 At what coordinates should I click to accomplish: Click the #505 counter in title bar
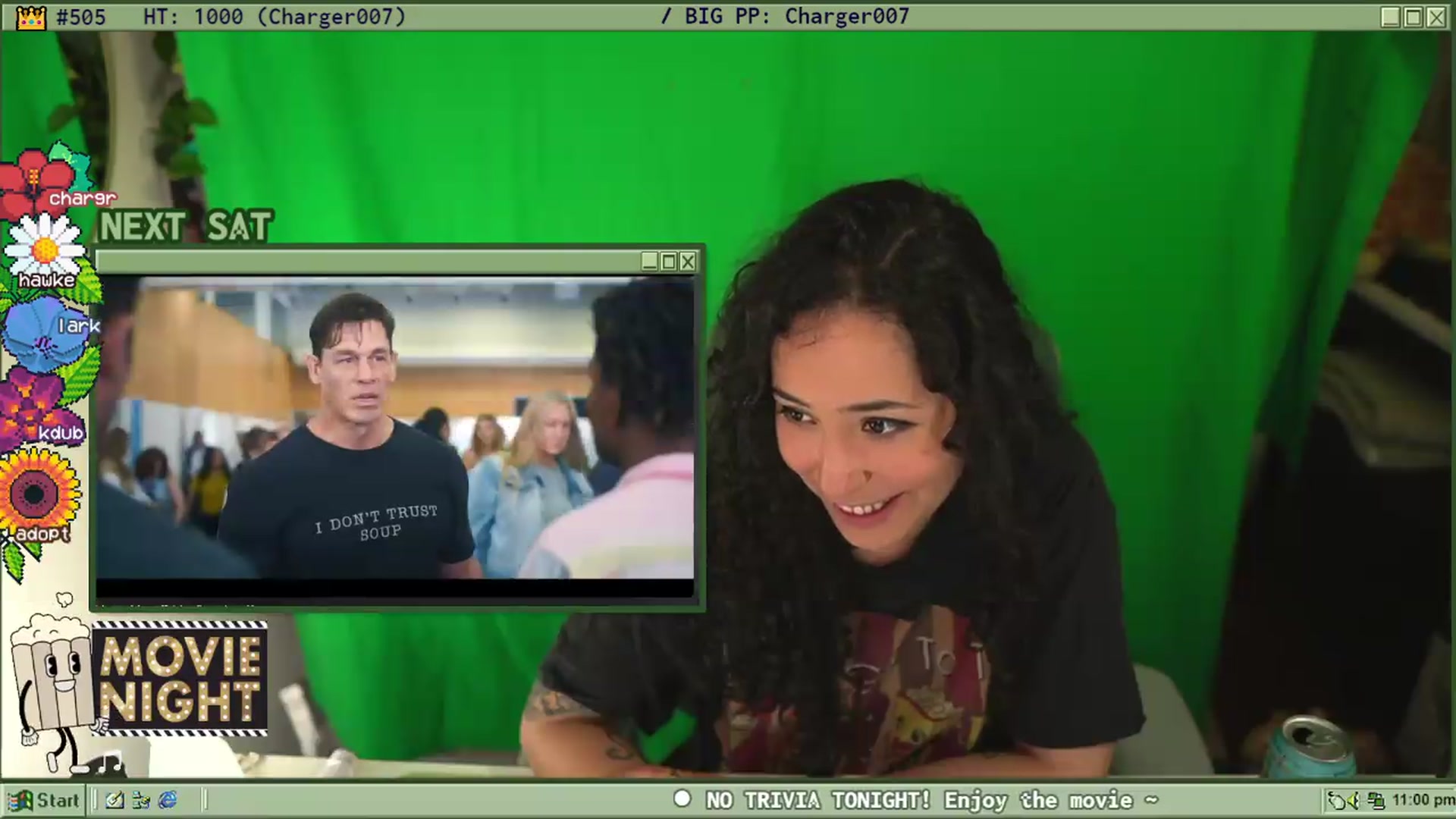(81, 17)
